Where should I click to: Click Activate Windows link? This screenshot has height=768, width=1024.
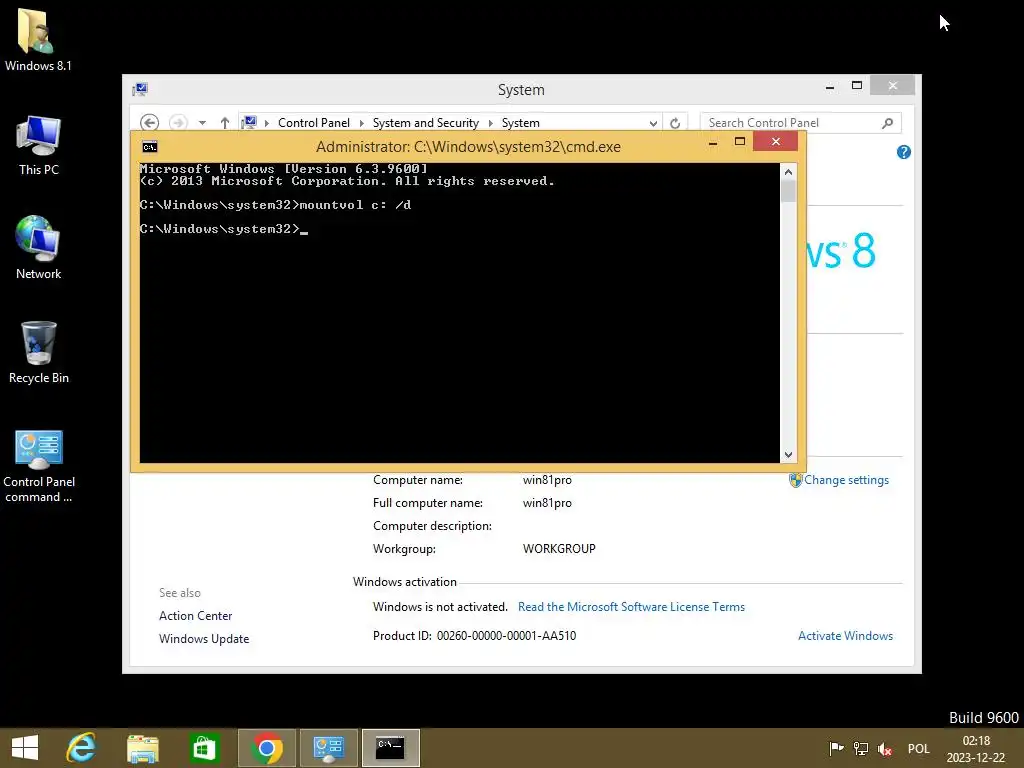coord(845,635)
